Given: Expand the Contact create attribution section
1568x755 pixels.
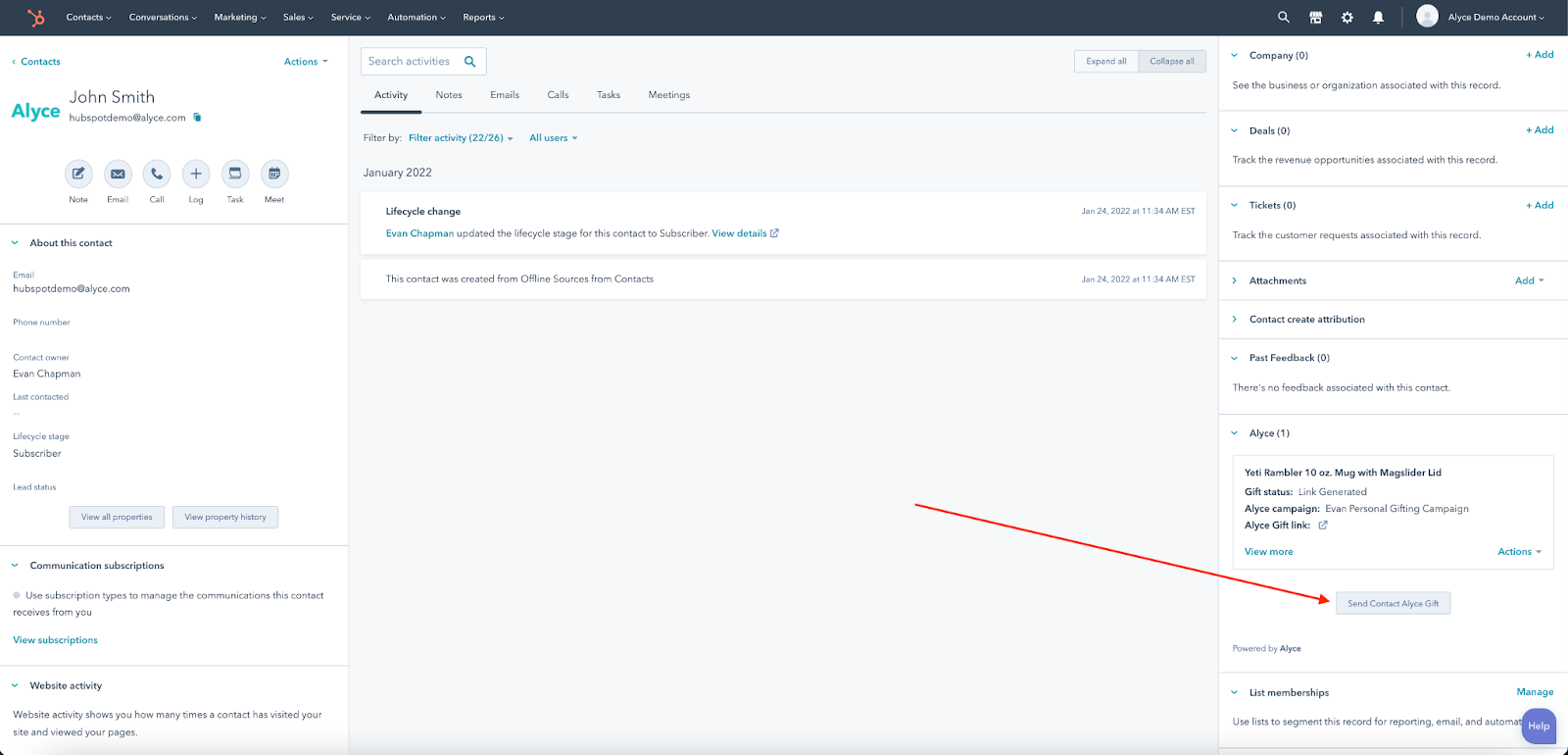Looking at the screenshot, I should pyautogui.click(x=1235, y=320).
